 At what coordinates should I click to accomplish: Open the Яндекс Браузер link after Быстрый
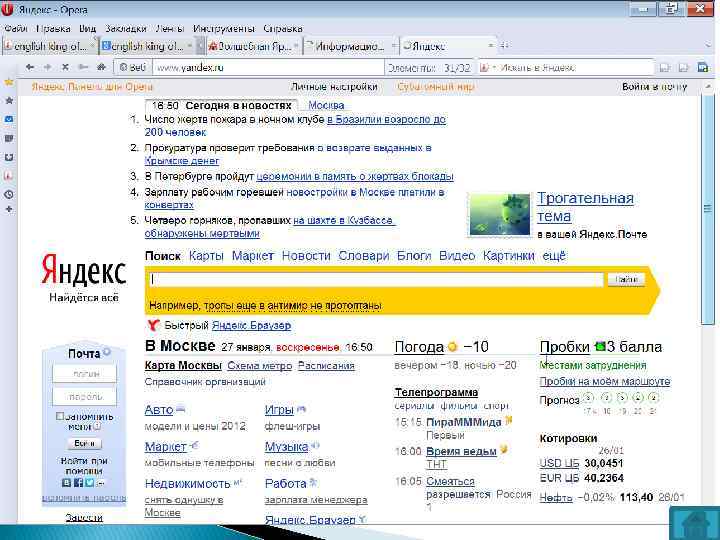click(x=251, y=326)
